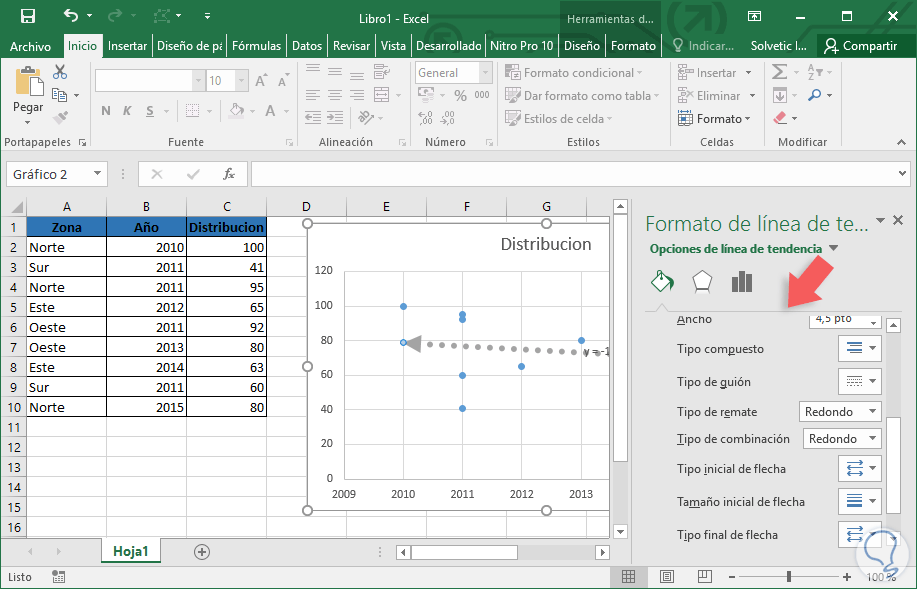Open the Tipo inicial de flecha dropdown
Viewport: 917px width, 589px height.
[859, 468]
